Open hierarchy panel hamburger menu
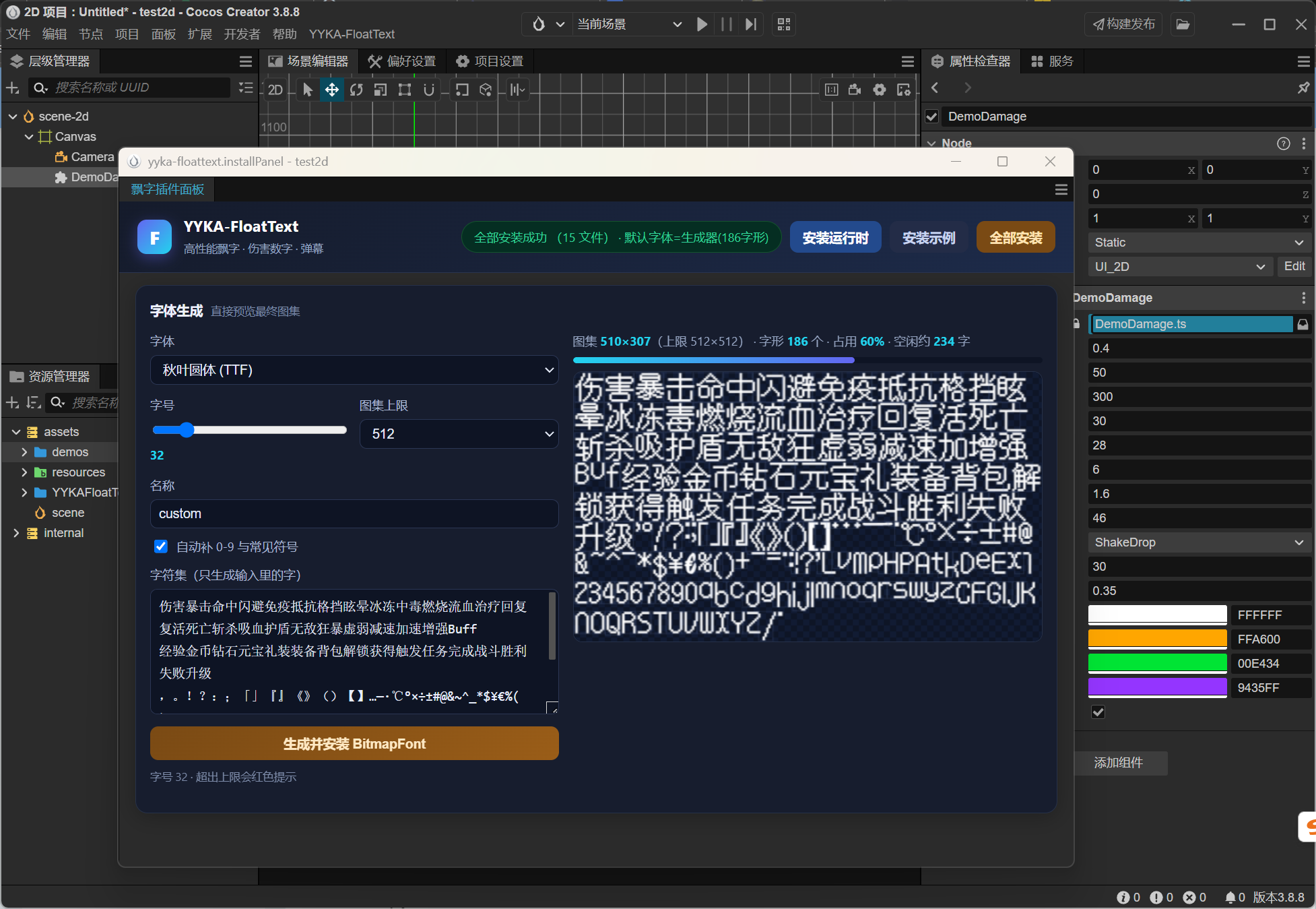This screenshot has width=1316, height=909. point(246,61)
